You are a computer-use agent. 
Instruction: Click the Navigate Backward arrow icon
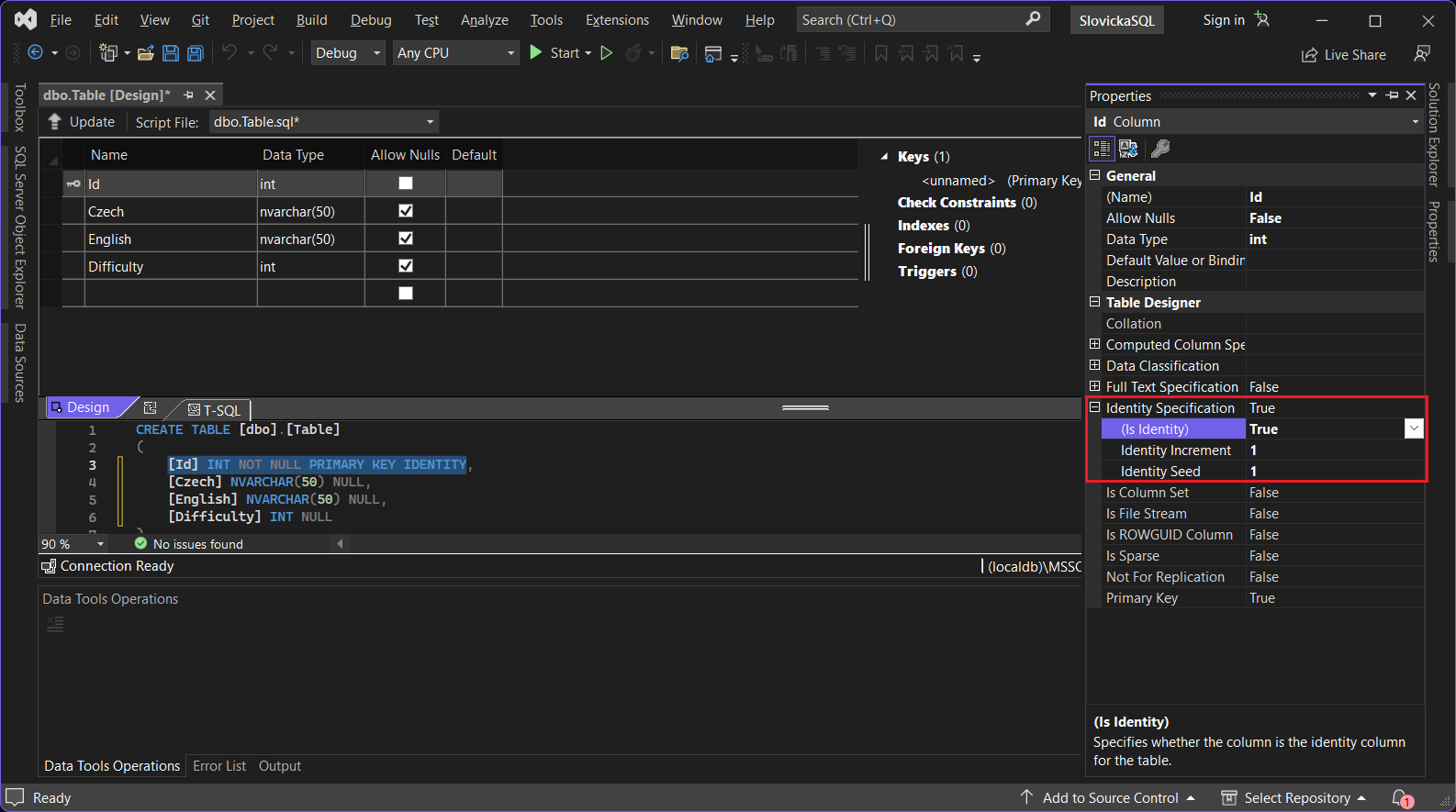(x=36, y=53)
